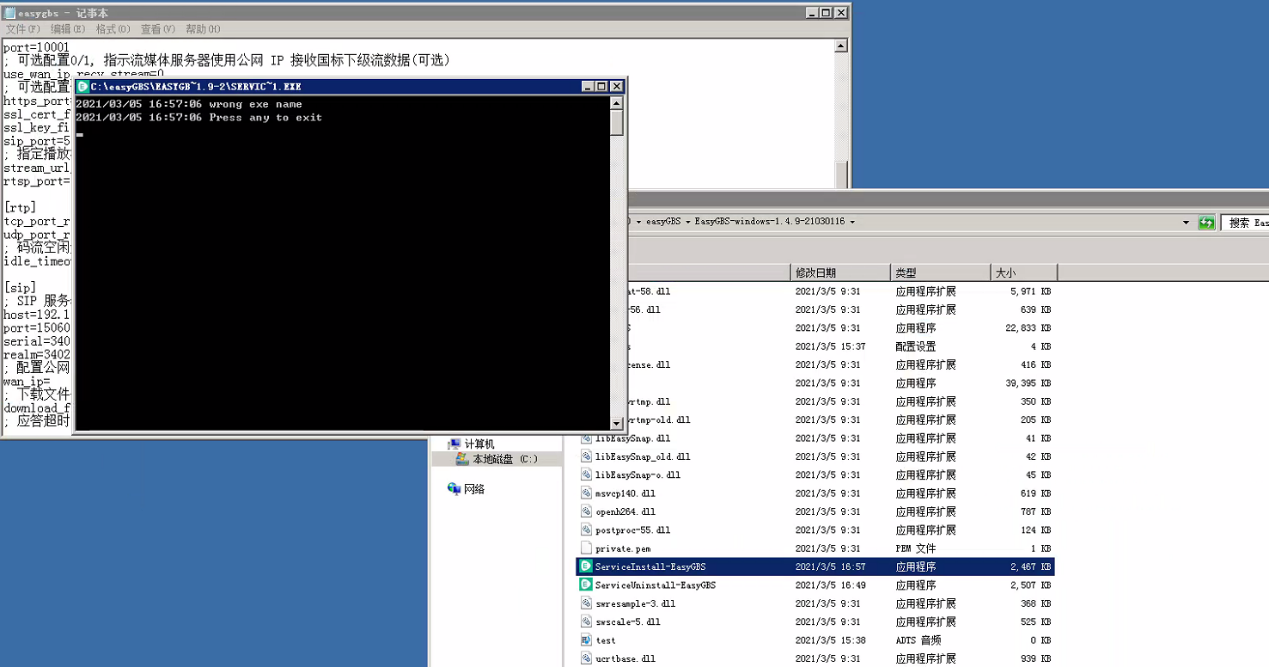Click the Notepad title bar icon
The height and width of the screenshot is (667, 1269).
(x=9, y=12)
